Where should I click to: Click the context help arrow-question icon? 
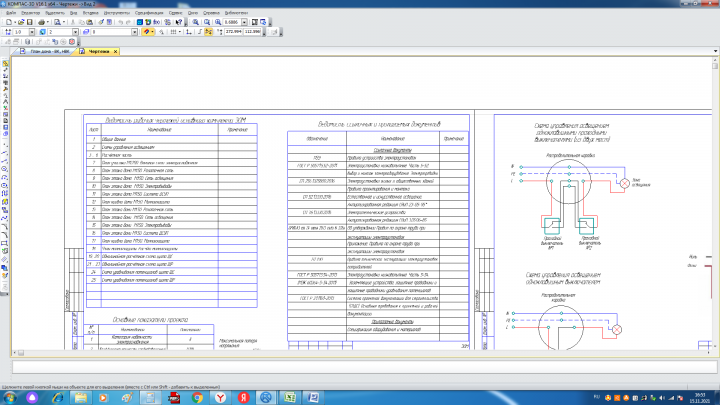tap(179, 22)
